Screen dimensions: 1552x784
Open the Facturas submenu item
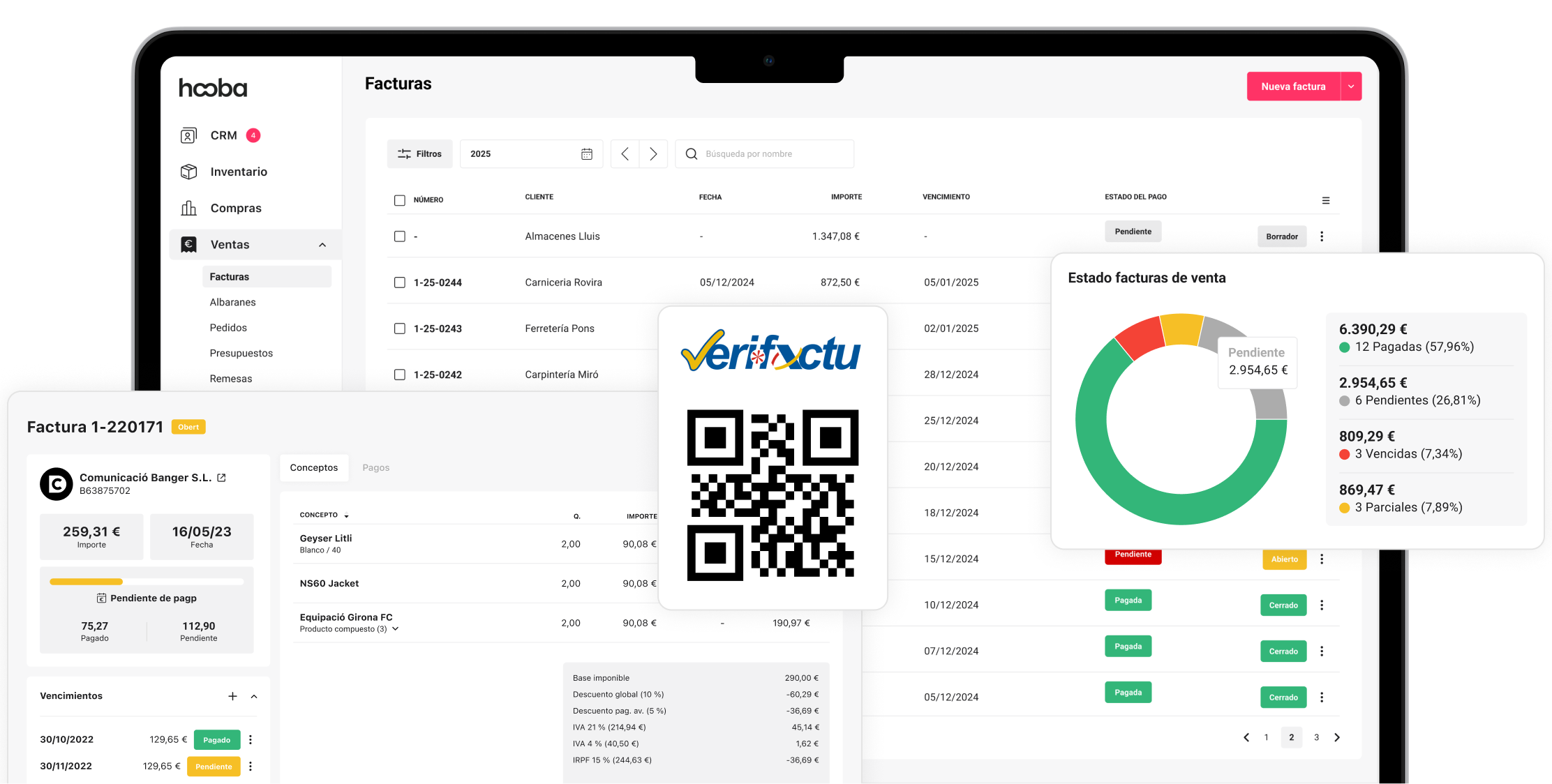tap(267, 277)
